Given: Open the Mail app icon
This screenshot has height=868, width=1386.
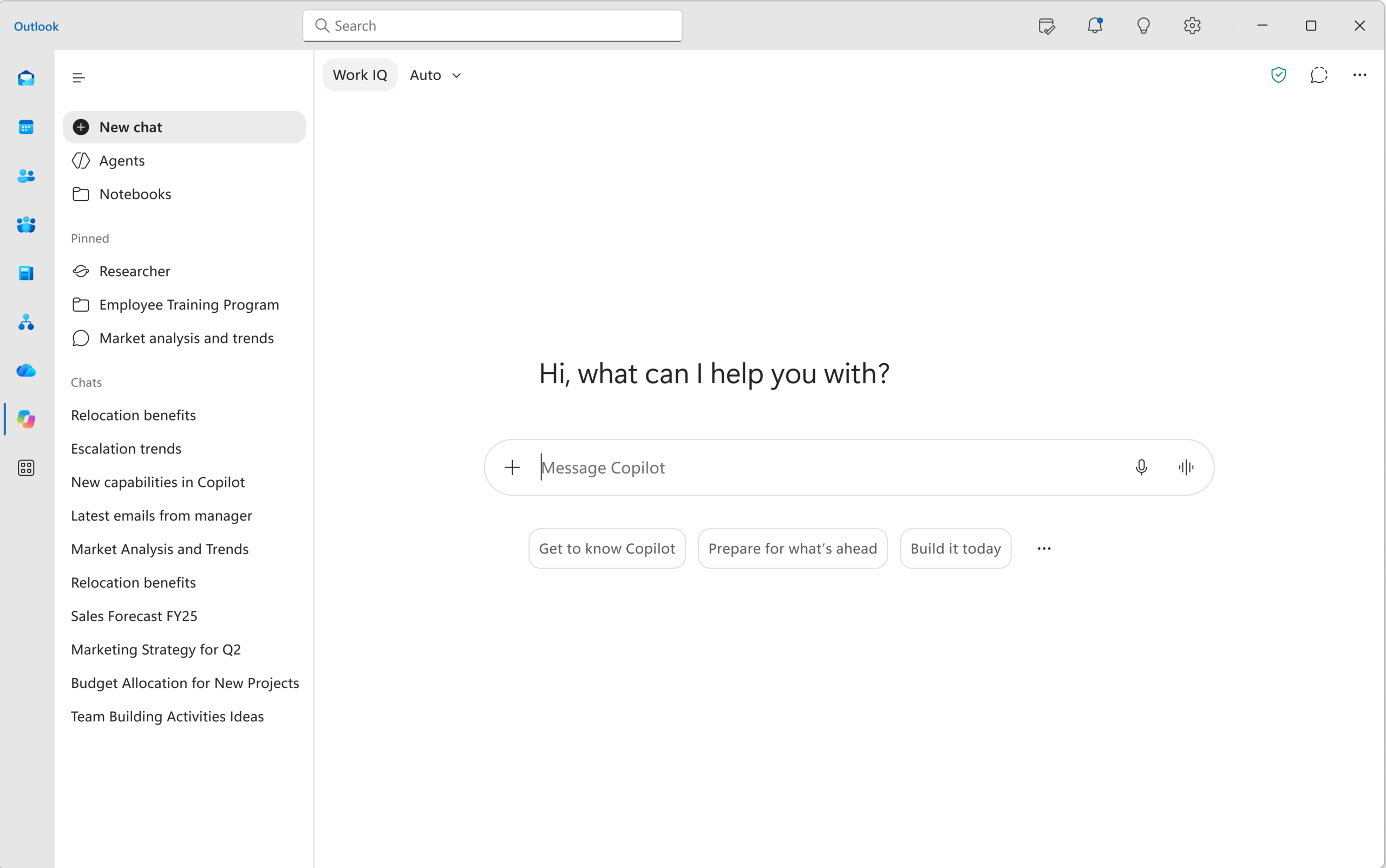Looking at the screenshot, I should pyautogui.click(x=26, y=78).
